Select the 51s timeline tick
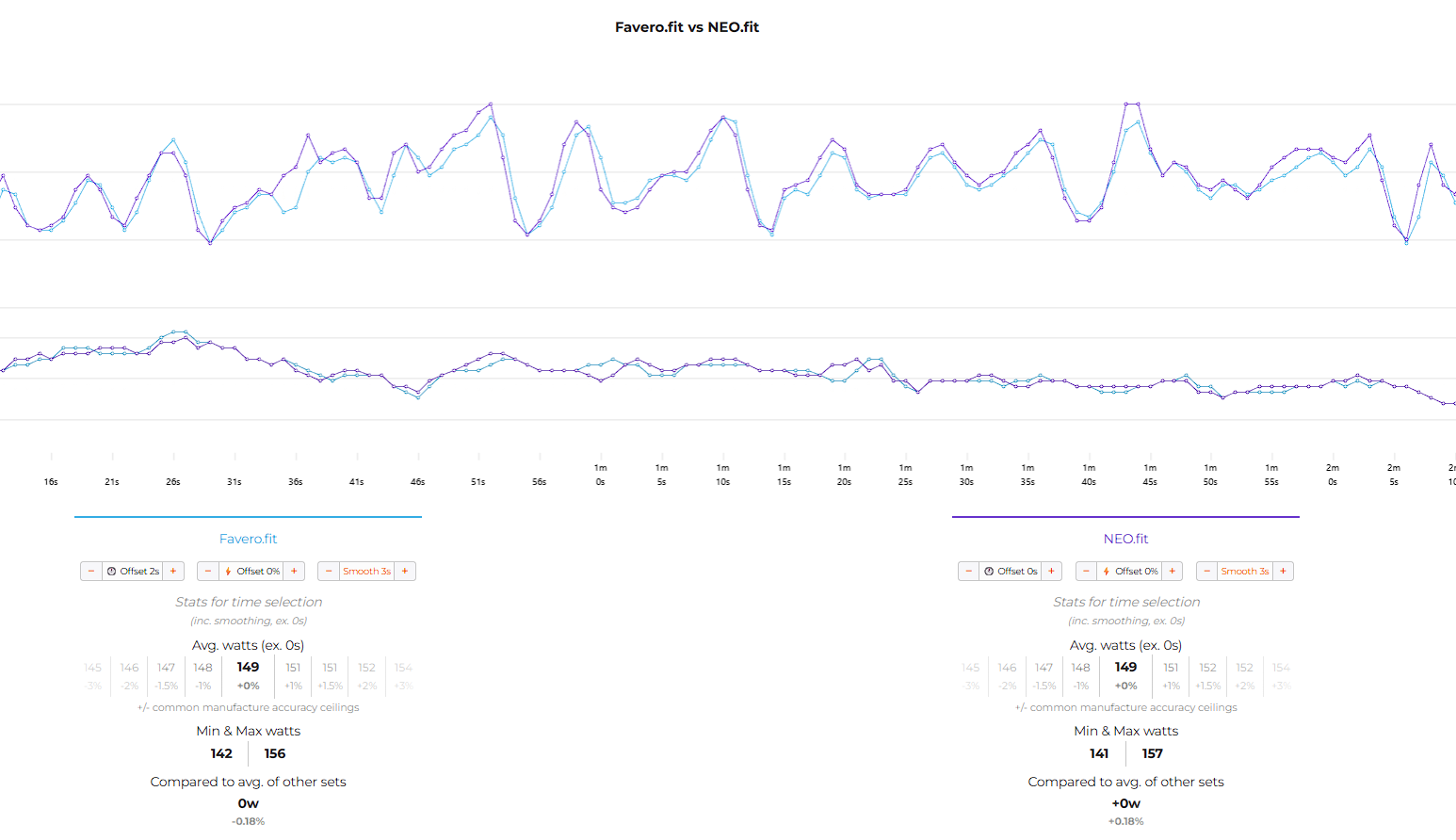The image size is (1456, 840). click(x=478, y=481)
